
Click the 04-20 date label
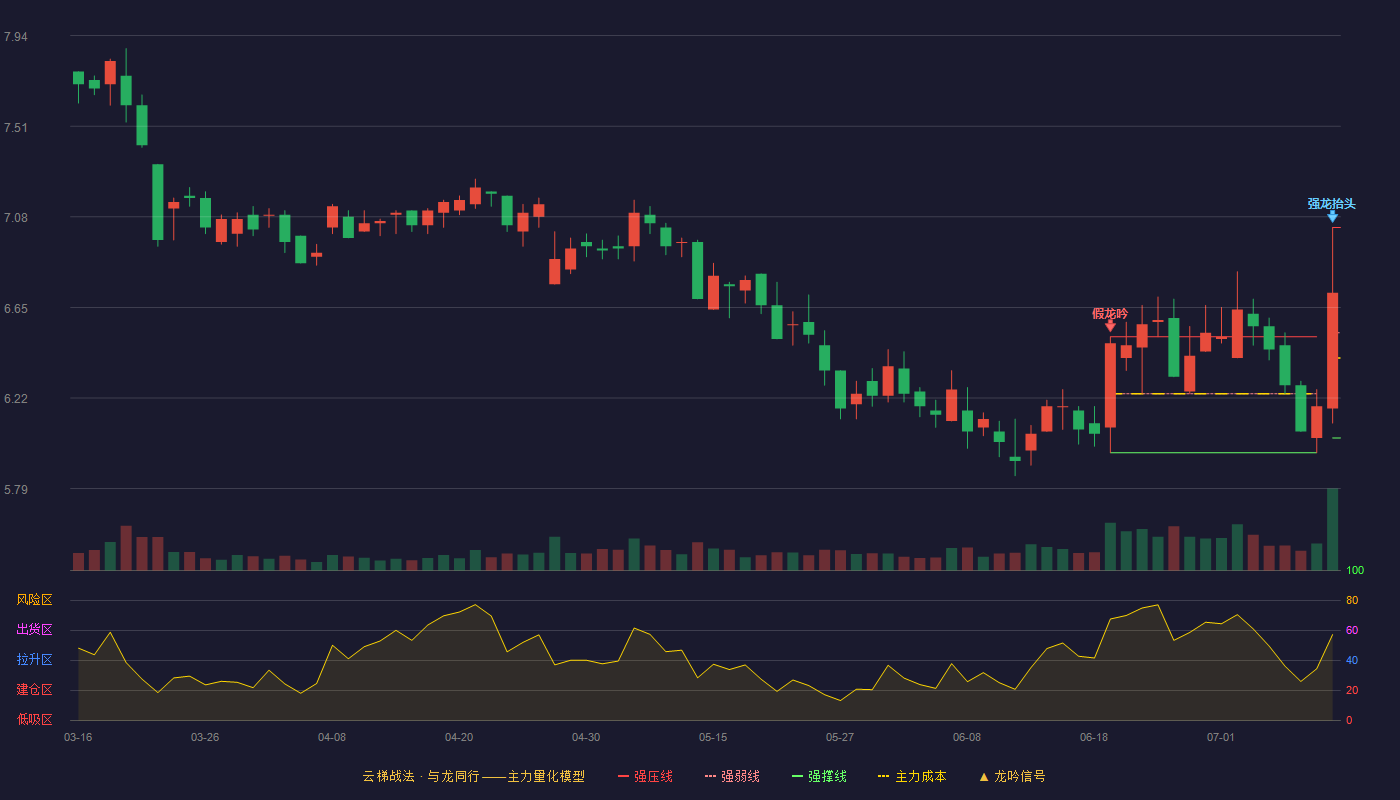point(459,737)
